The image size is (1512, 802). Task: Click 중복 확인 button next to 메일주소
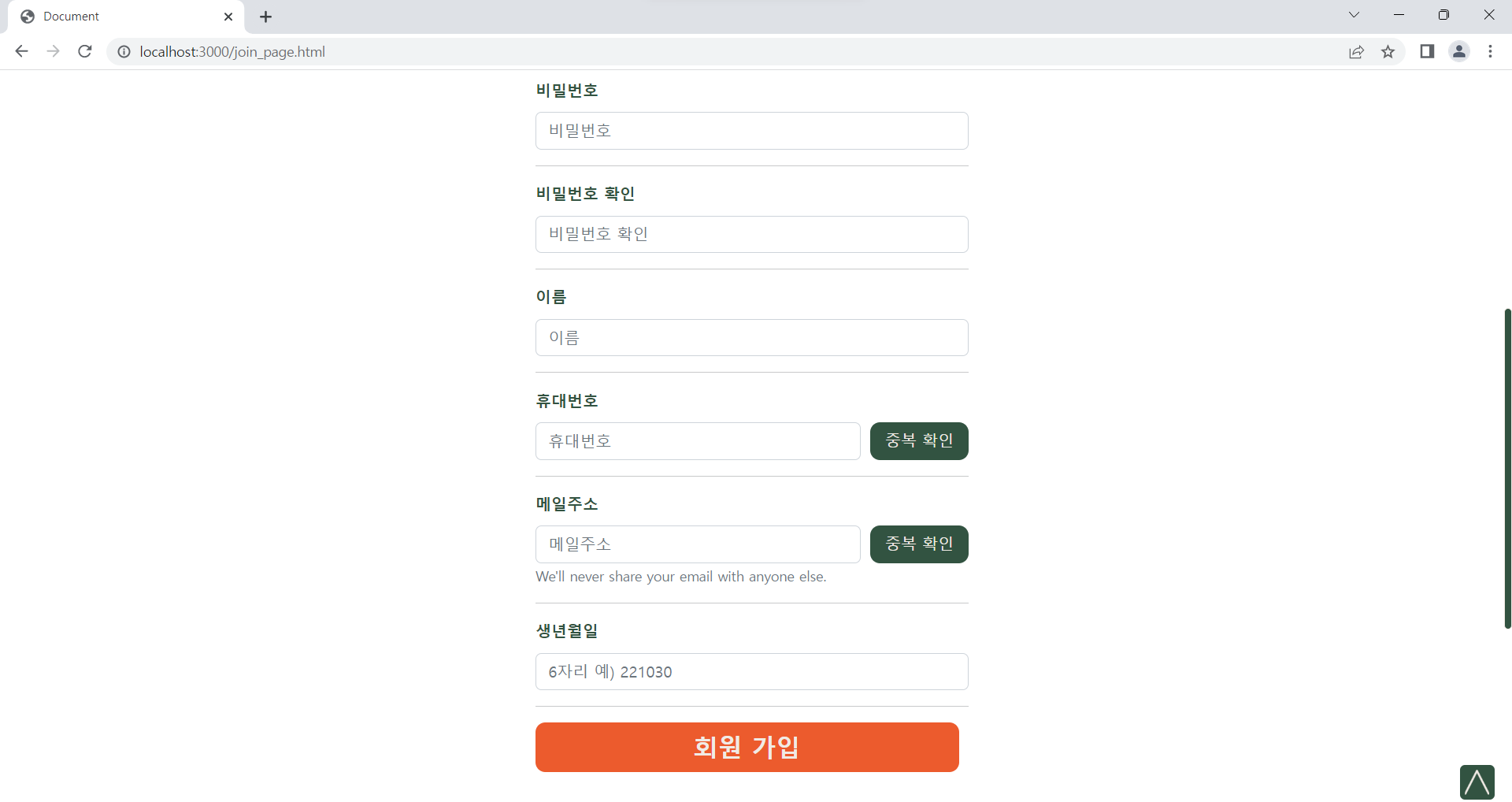tap(919, 544)
